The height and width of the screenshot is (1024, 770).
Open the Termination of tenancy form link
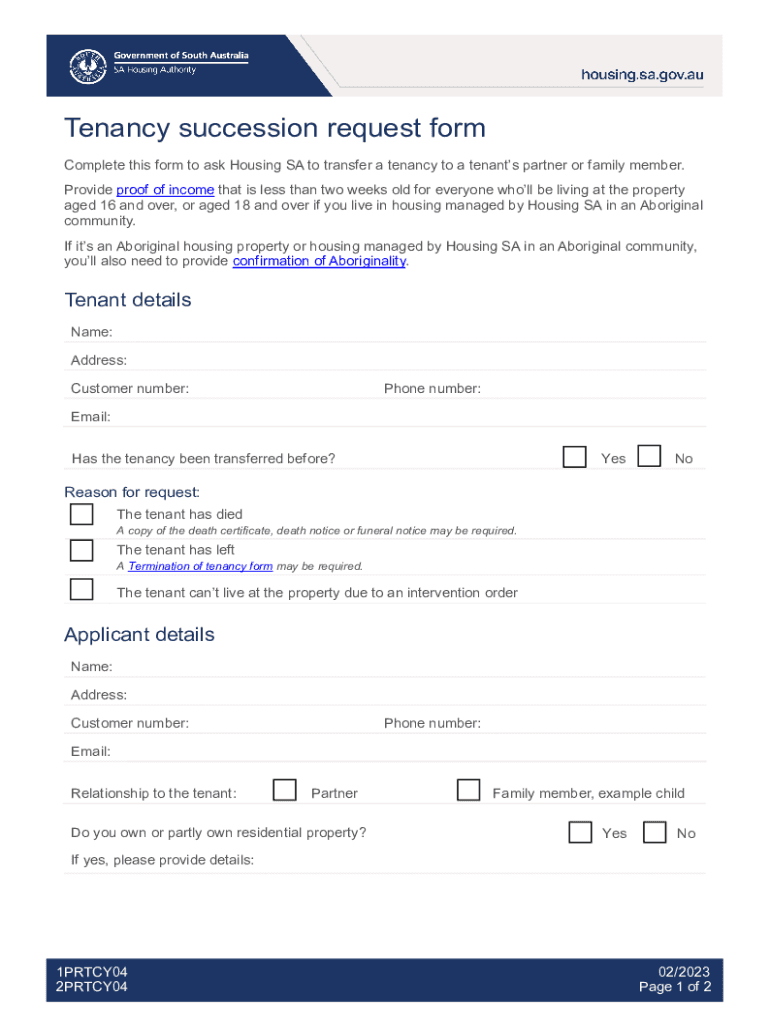tap(200, 566)
